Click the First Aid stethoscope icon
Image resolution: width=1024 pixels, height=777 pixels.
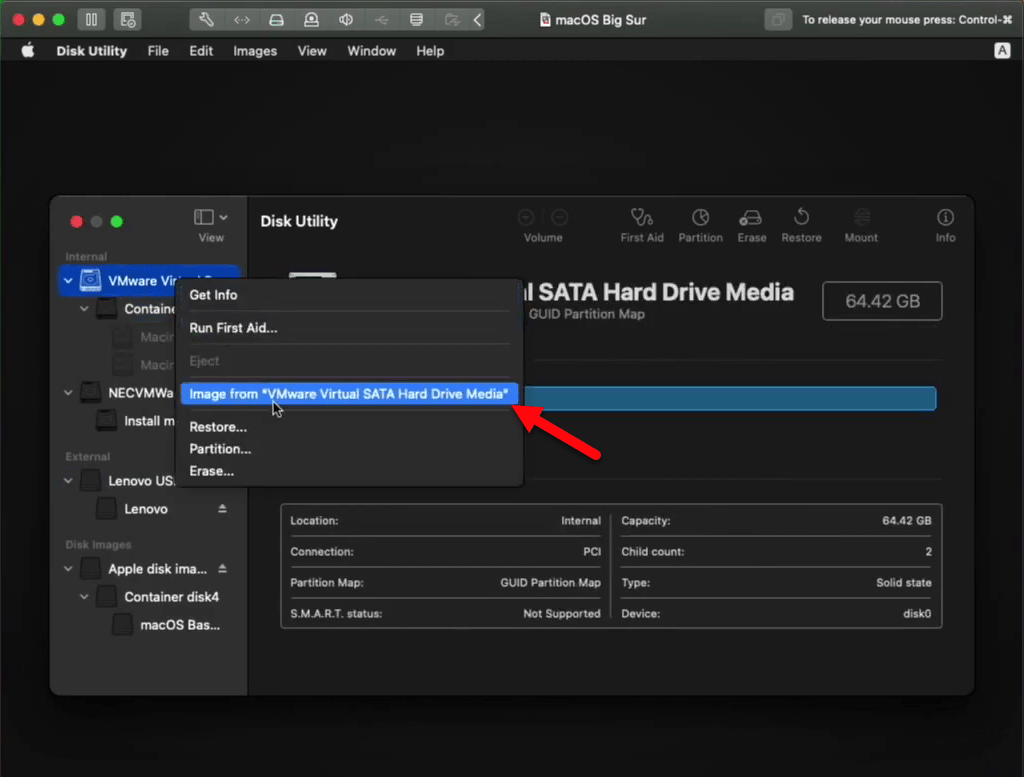641,217
